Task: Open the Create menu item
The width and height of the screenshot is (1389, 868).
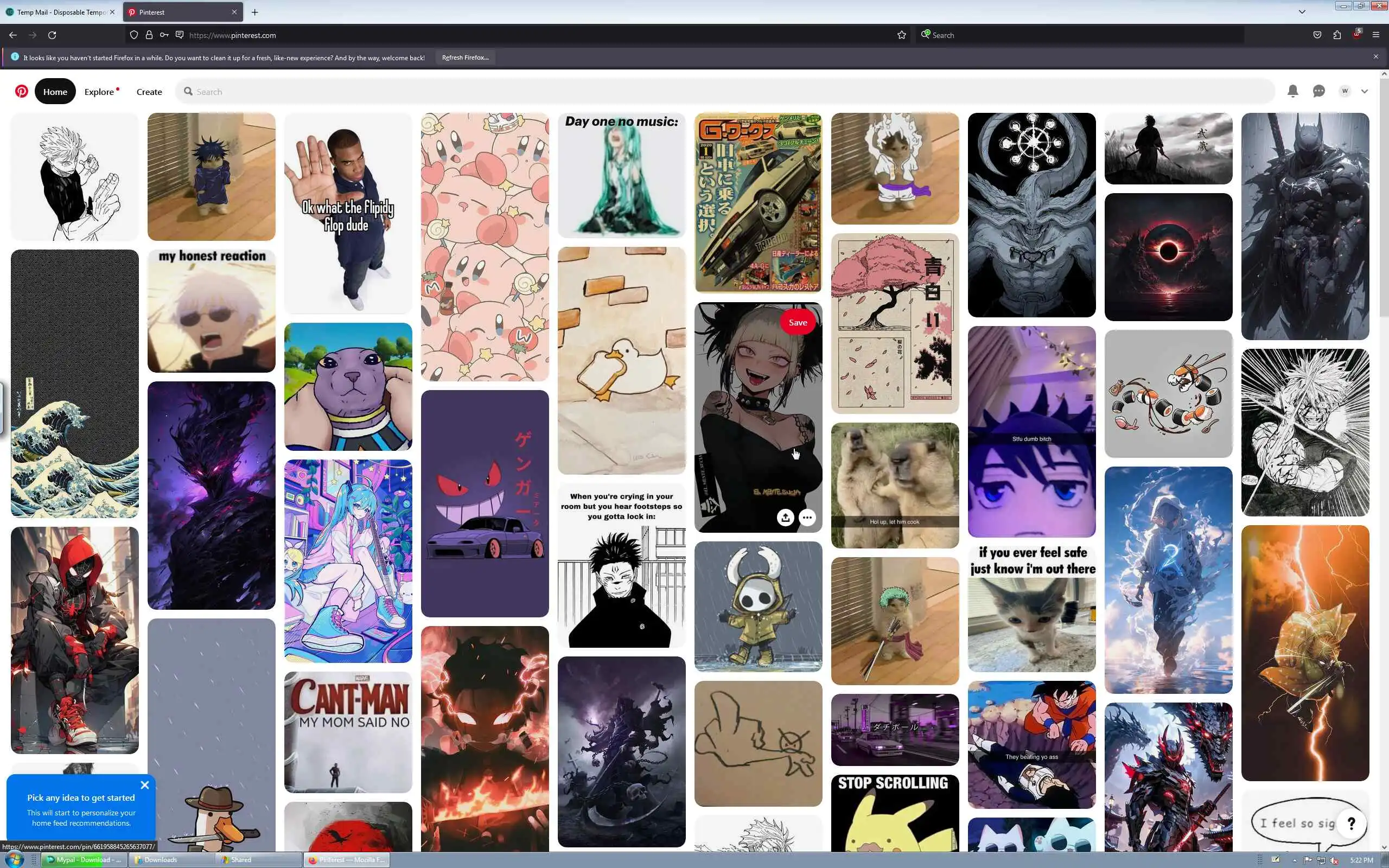Action: pos(149,92)
